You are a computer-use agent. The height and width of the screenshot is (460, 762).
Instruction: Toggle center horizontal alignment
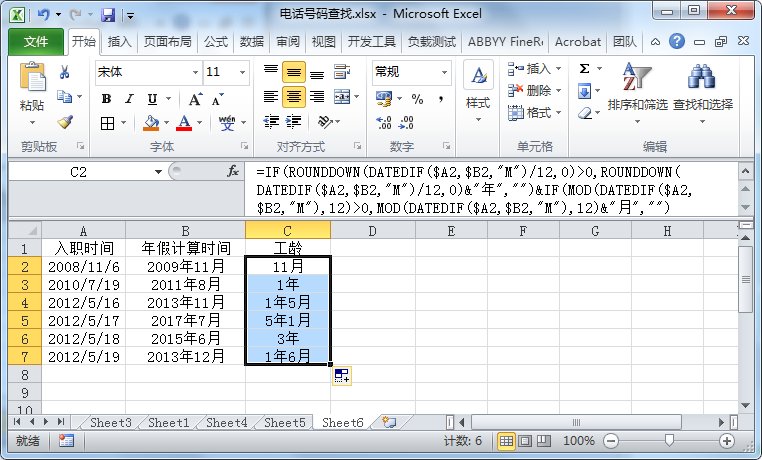point(294,97)
